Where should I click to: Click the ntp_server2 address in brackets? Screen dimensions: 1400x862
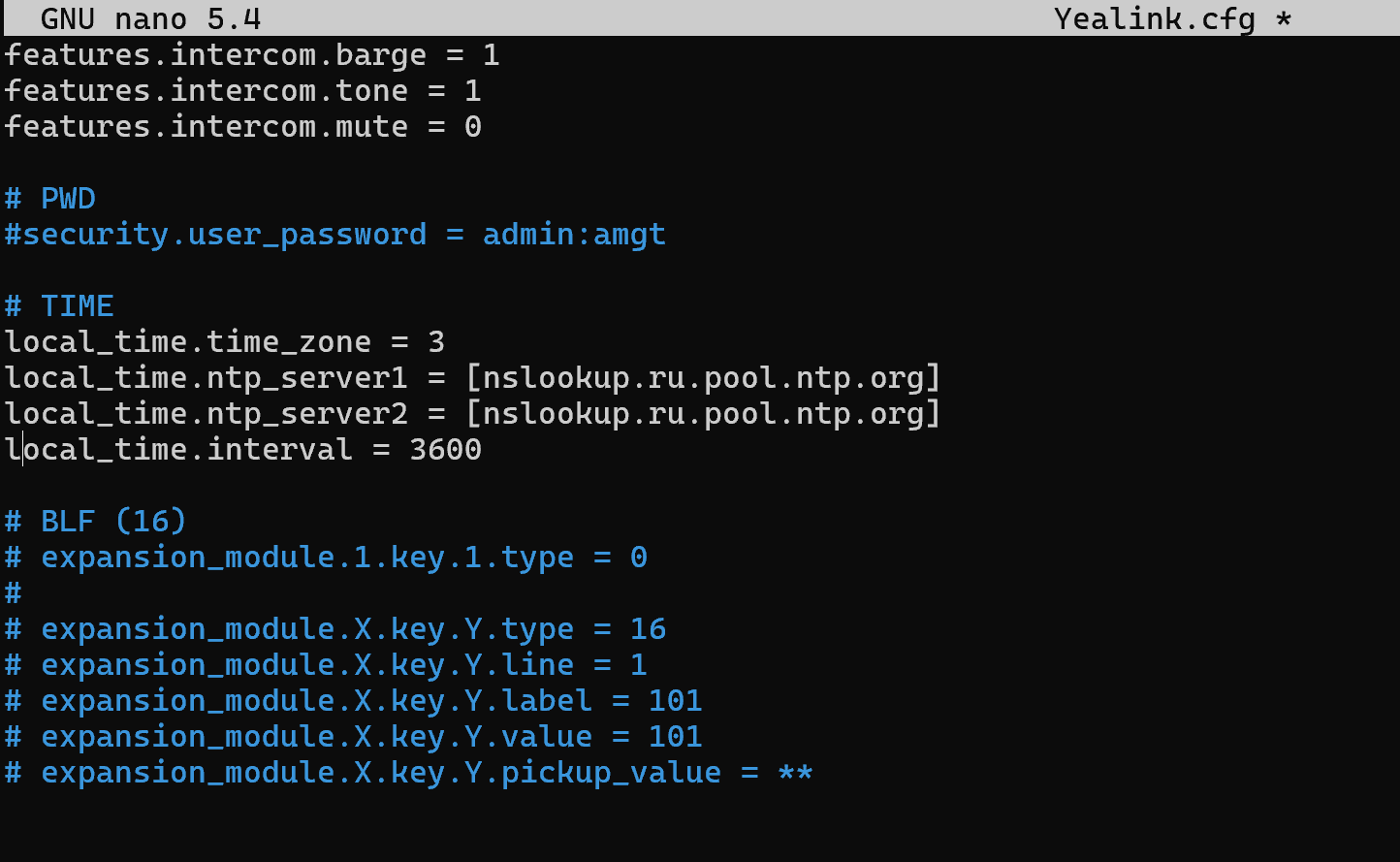coord(703,414)
